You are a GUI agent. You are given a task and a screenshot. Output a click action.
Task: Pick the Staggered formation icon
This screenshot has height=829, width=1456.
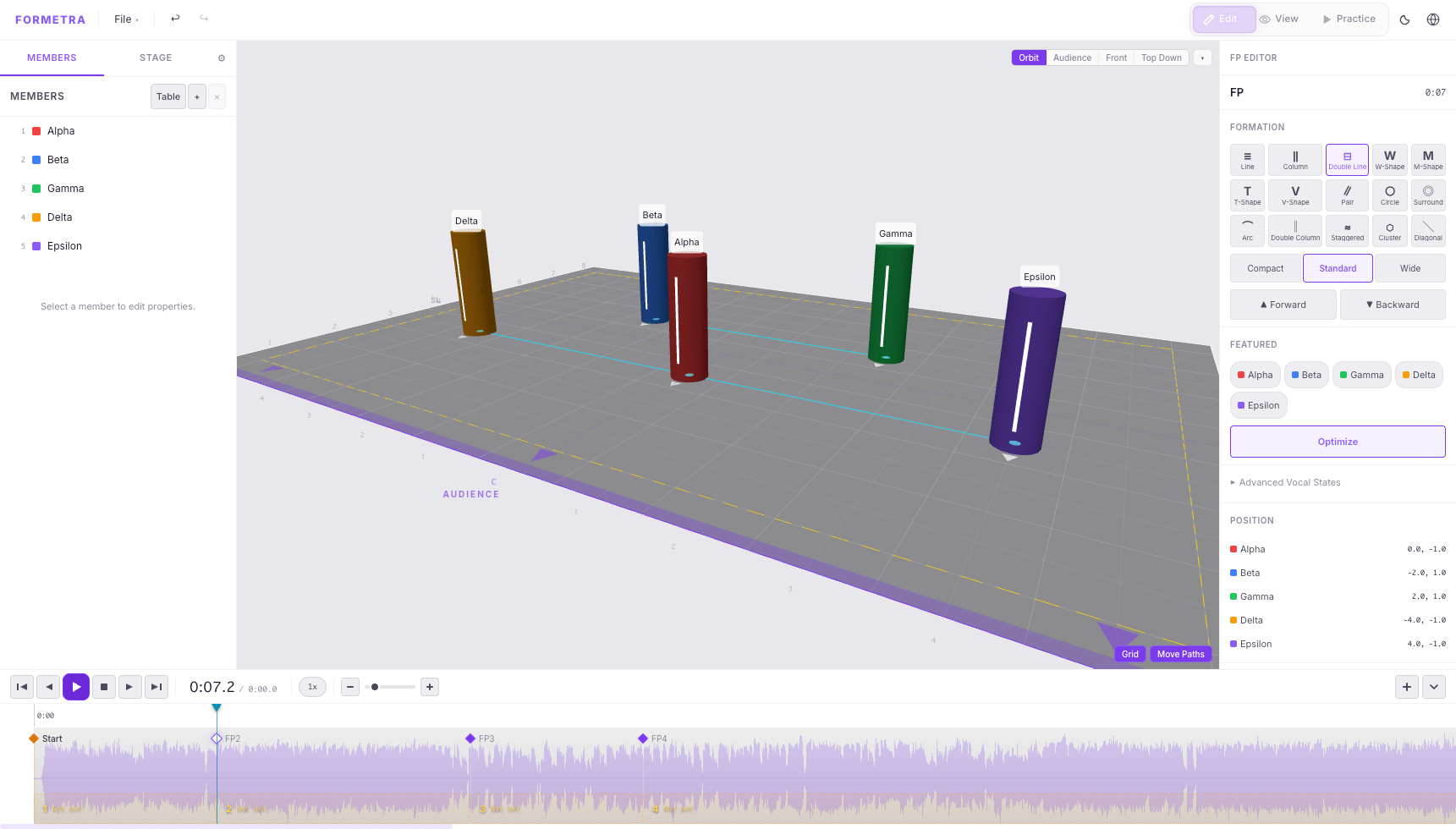1347,231
